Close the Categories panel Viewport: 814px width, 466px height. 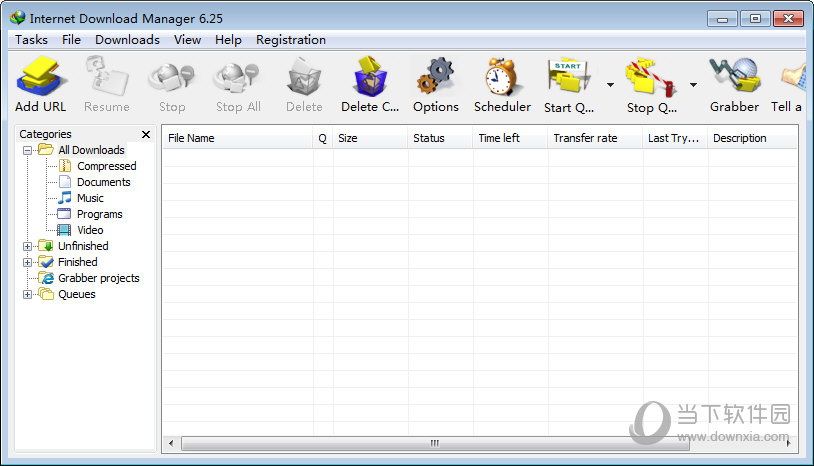(x=146, y=134)
